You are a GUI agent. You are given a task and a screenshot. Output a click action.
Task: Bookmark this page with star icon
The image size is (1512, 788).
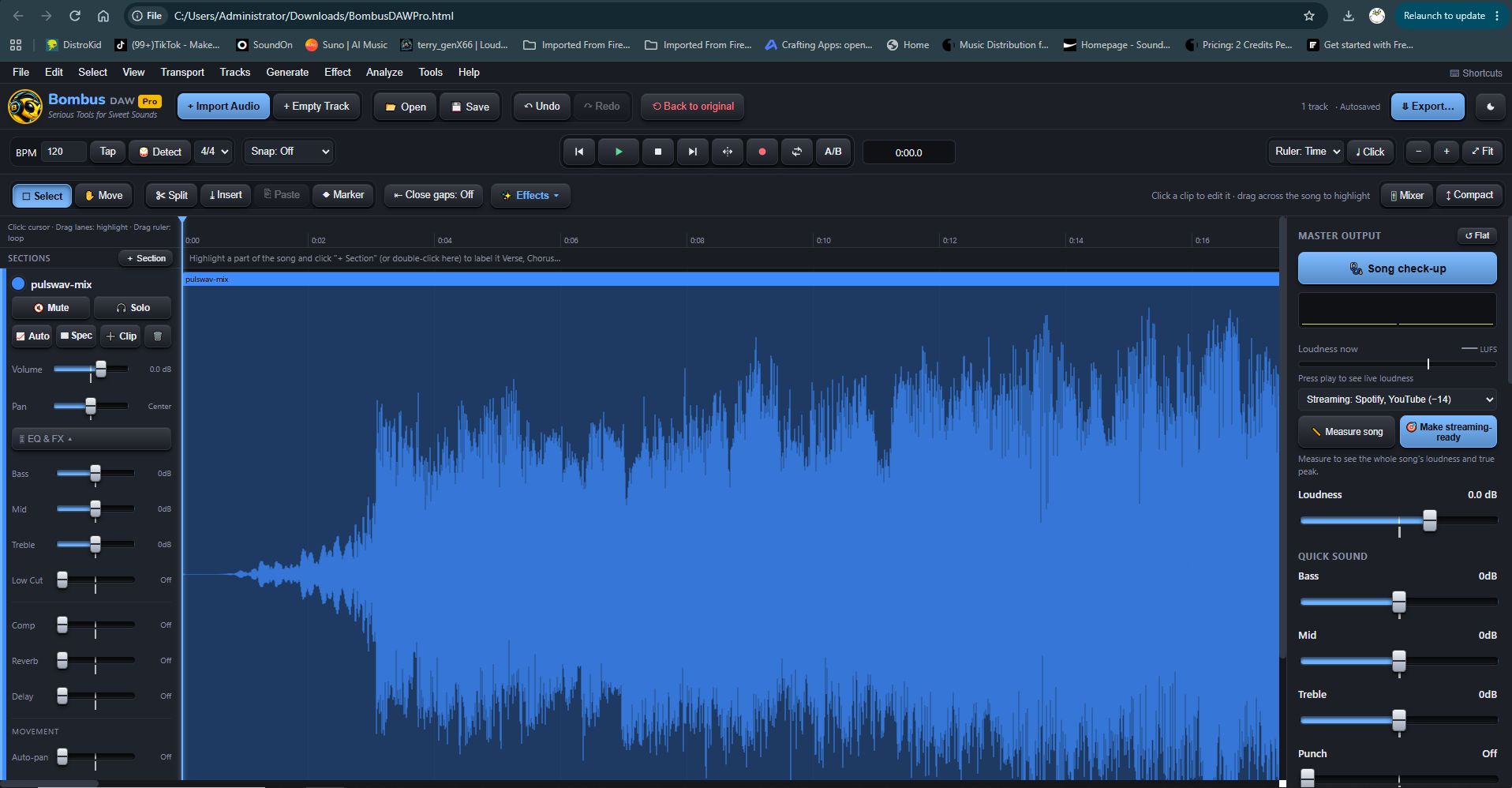1309,16
